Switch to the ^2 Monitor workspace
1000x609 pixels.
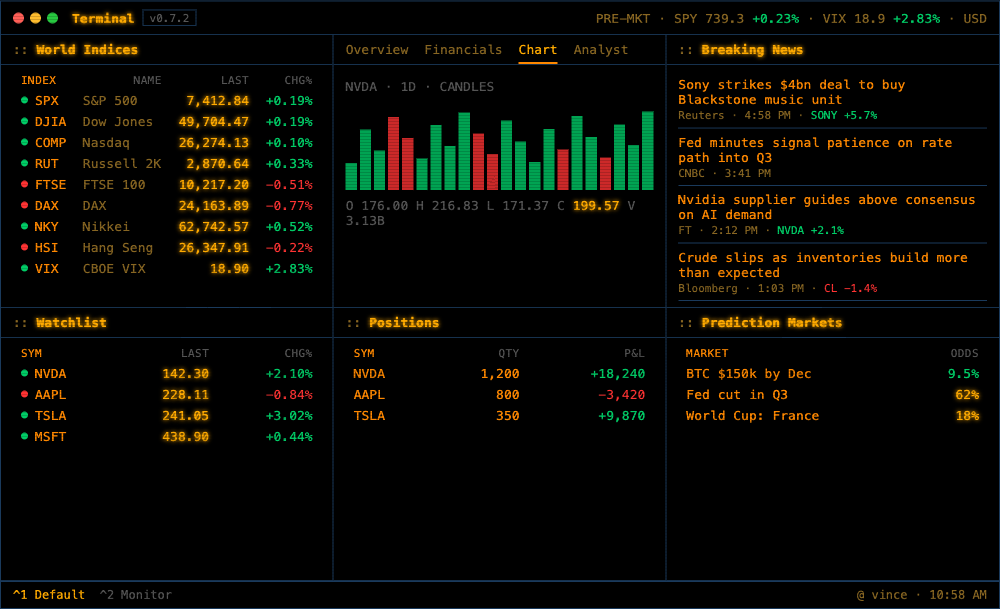135,594
